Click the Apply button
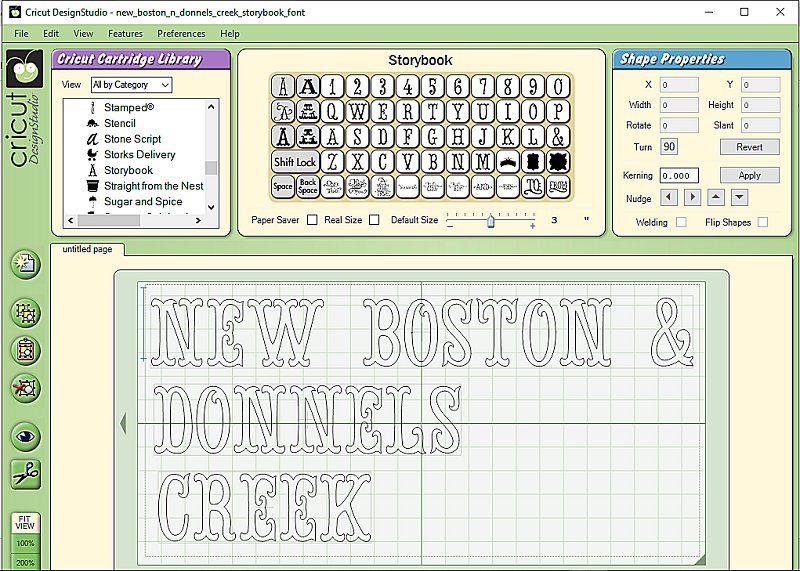Image resolution: width=800 pixels, height=571 pixels. 749,176
